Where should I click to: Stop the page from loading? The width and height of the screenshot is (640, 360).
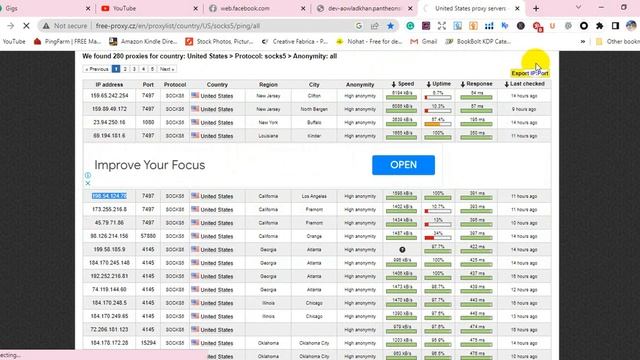[x=27, y=26]
